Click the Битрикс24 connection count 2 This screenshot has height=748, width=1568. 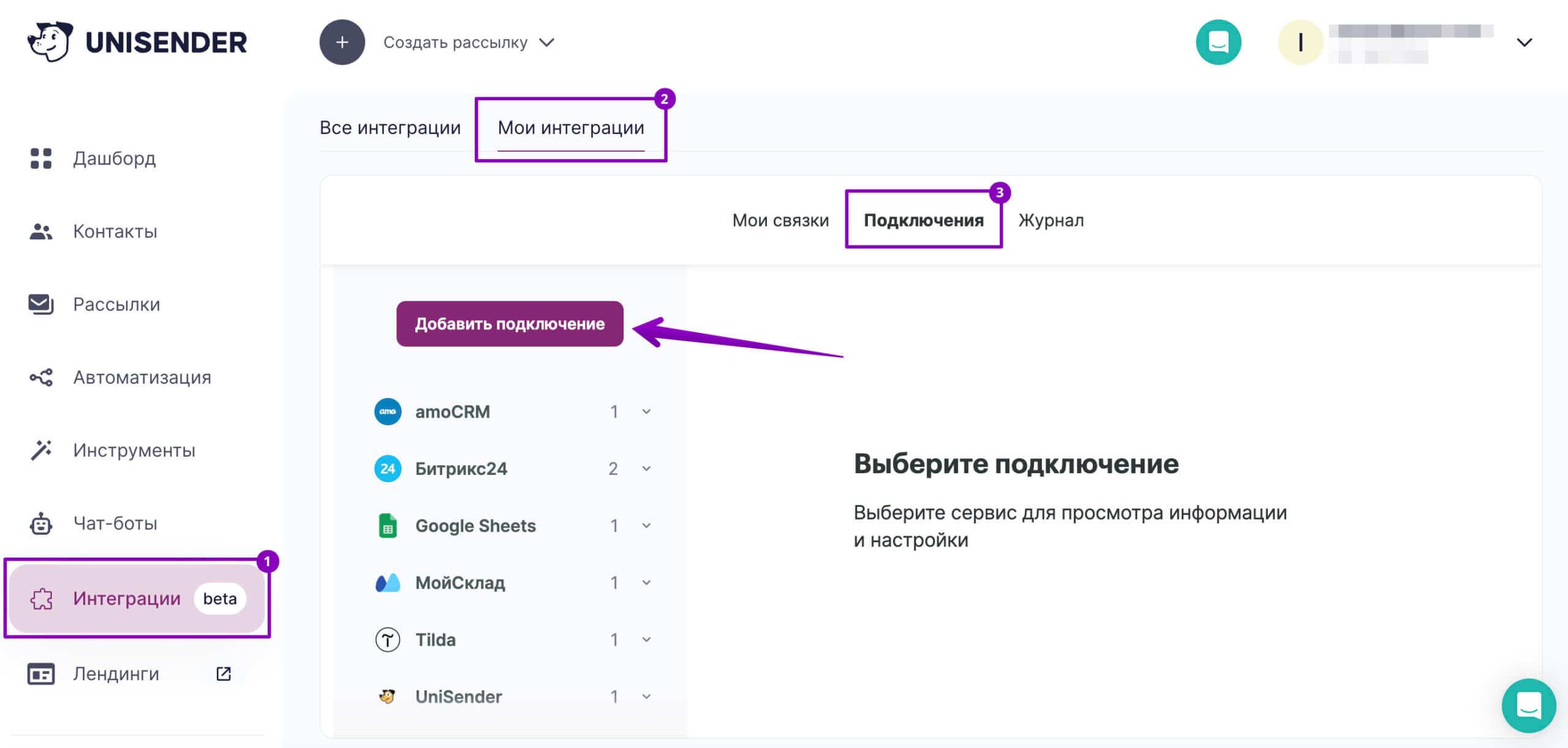click(x=613, y=468)
